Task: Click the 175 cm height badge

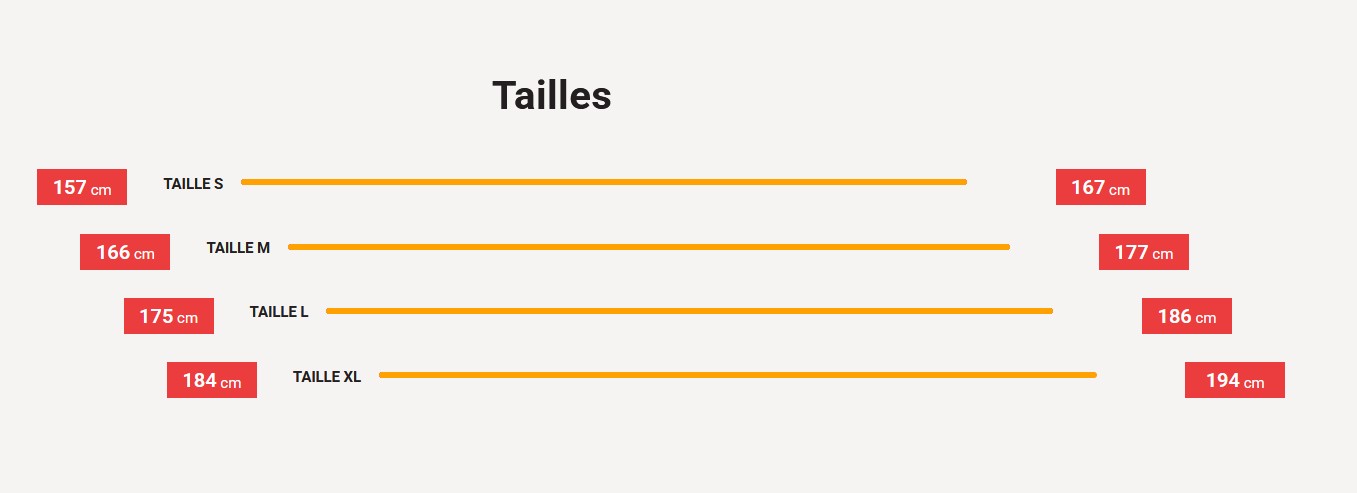Action: 168,316
